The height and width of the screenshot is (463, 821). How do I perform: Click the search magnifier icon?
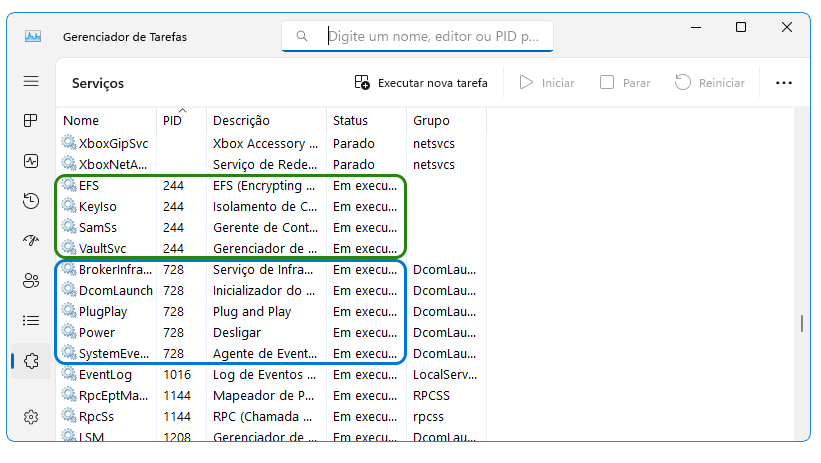tap(302, 36)
